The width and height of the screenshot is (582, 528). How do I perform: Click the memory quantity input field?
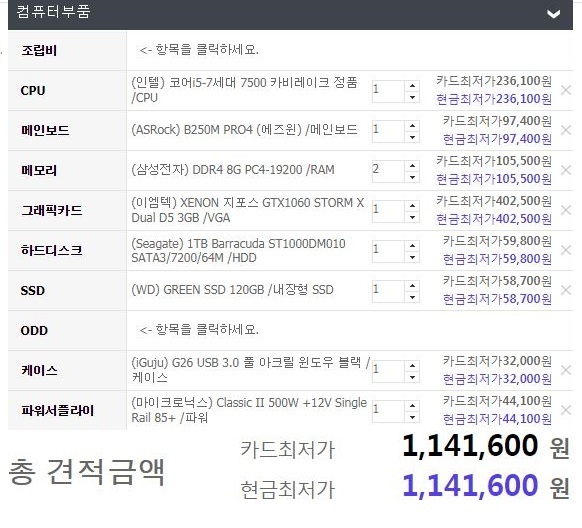388,171
